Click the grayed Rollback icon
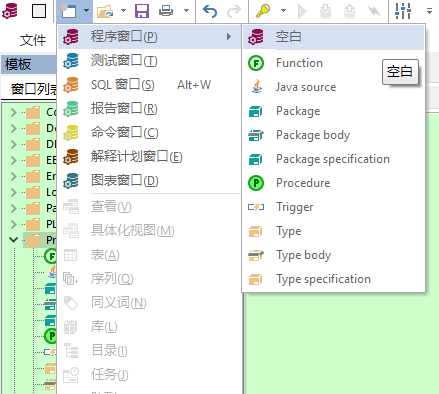Image resolution: width=439 pixels, height=394 pixels. coord(350,11)
